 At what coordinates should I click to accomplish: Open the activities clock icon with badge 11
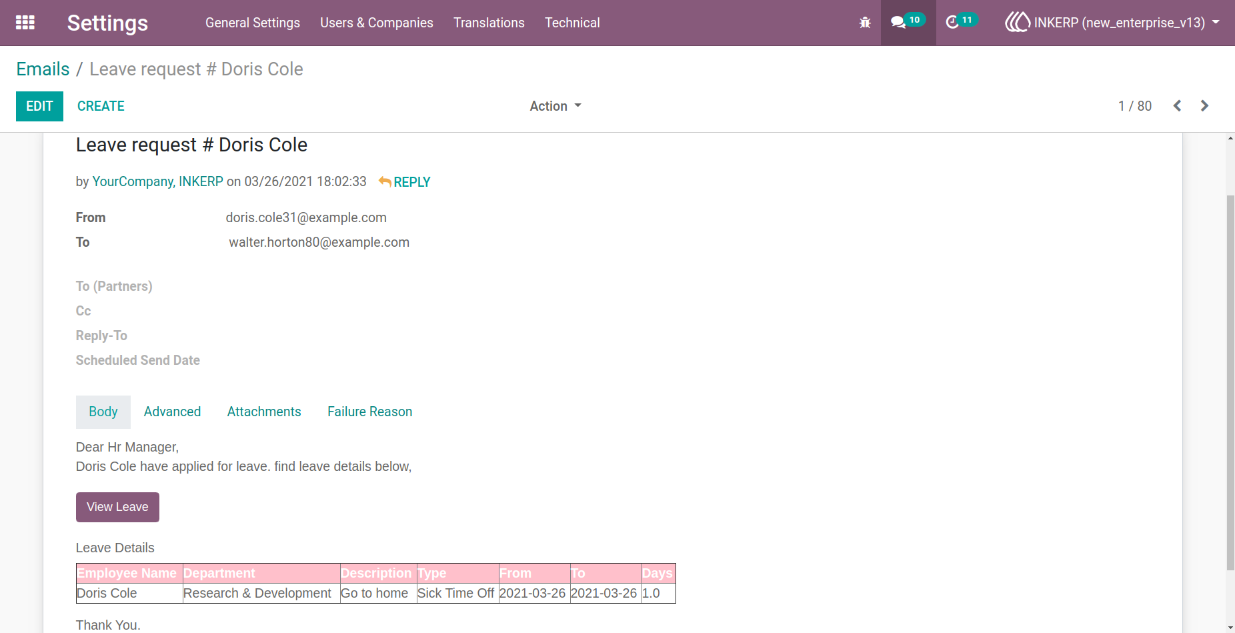pos(961,22)
